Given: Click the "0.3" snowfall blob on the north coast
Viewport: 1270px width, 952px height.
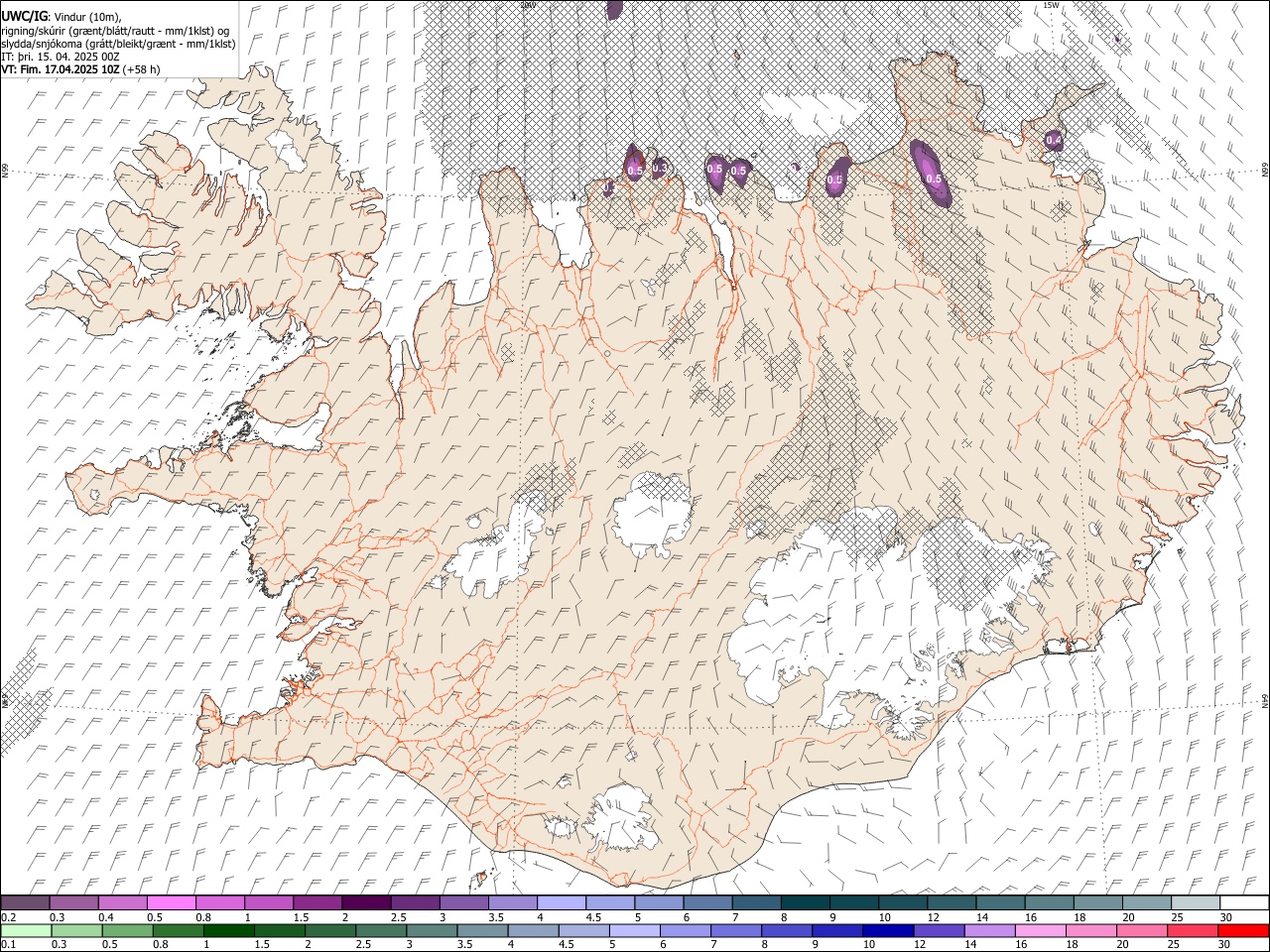Looking at the screenshot, I should click(x=659, y=167).
